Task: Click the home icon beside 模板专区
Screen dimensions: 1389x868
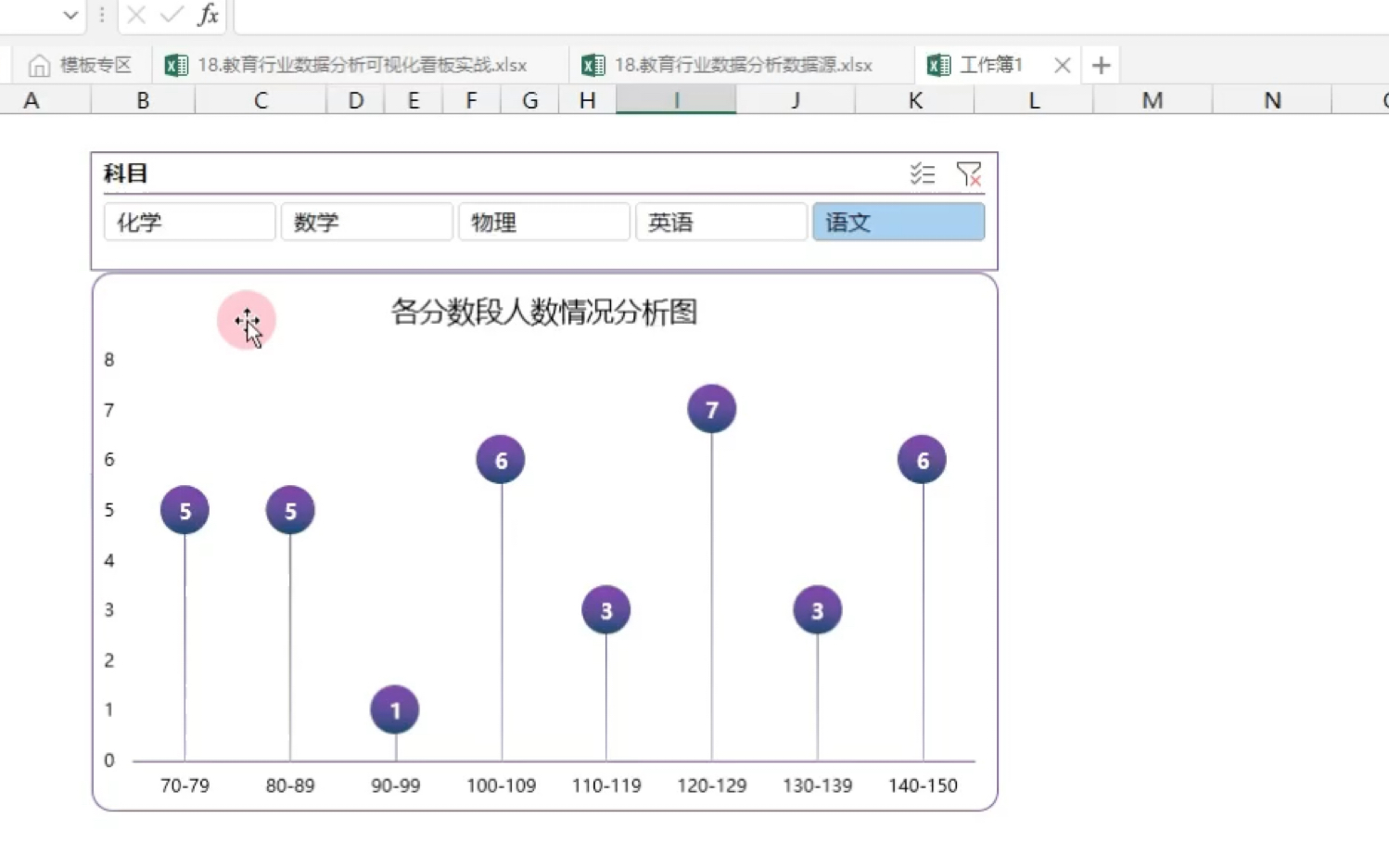Action: click(39, 65)
